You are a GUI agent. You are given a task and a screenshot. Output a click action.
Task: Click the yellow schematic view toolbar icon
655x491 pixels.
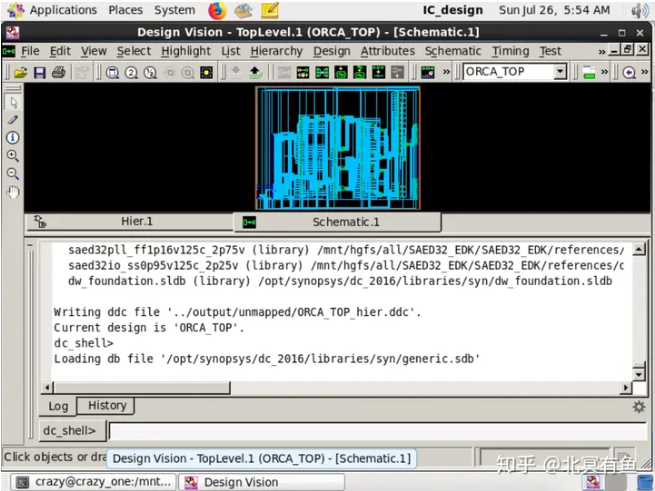303,73
